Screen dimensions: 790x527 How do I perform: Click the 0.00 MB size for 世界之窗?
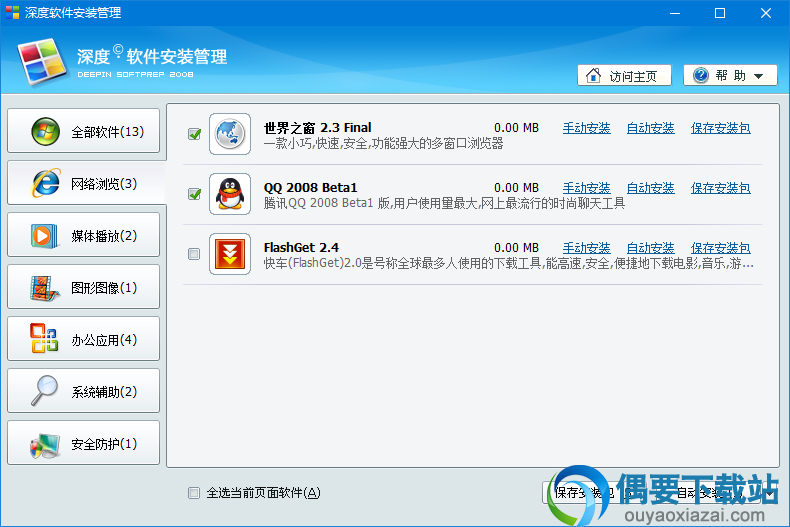click(x=516, y=128)
